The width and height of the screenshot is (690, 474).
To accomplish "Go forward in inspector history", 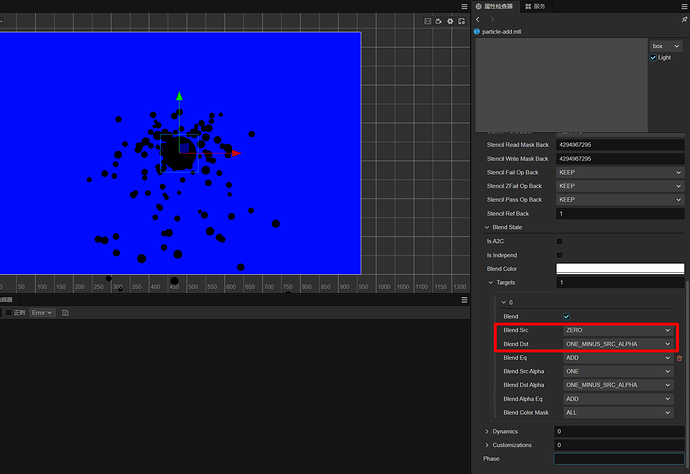I will (x=492, y=19).
